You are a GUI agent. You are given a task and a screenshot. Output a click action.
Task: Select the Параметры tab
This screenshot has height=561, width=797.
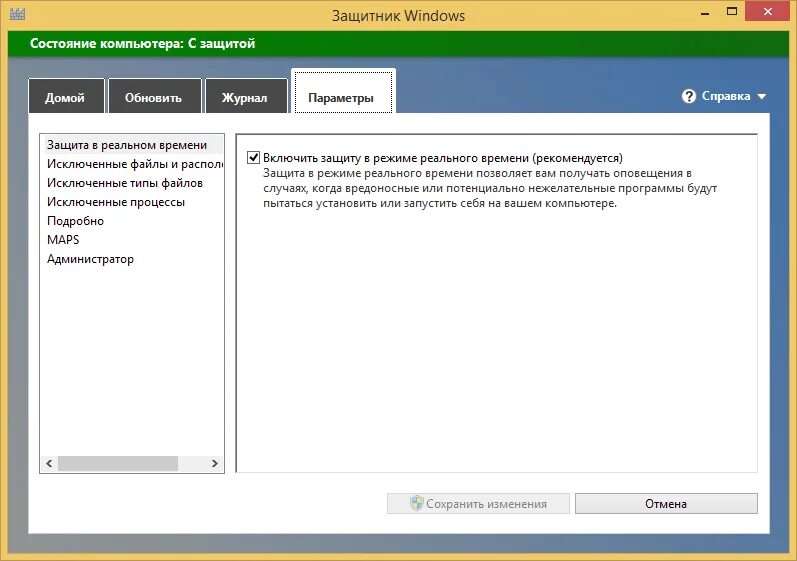[x=343, y=92]
